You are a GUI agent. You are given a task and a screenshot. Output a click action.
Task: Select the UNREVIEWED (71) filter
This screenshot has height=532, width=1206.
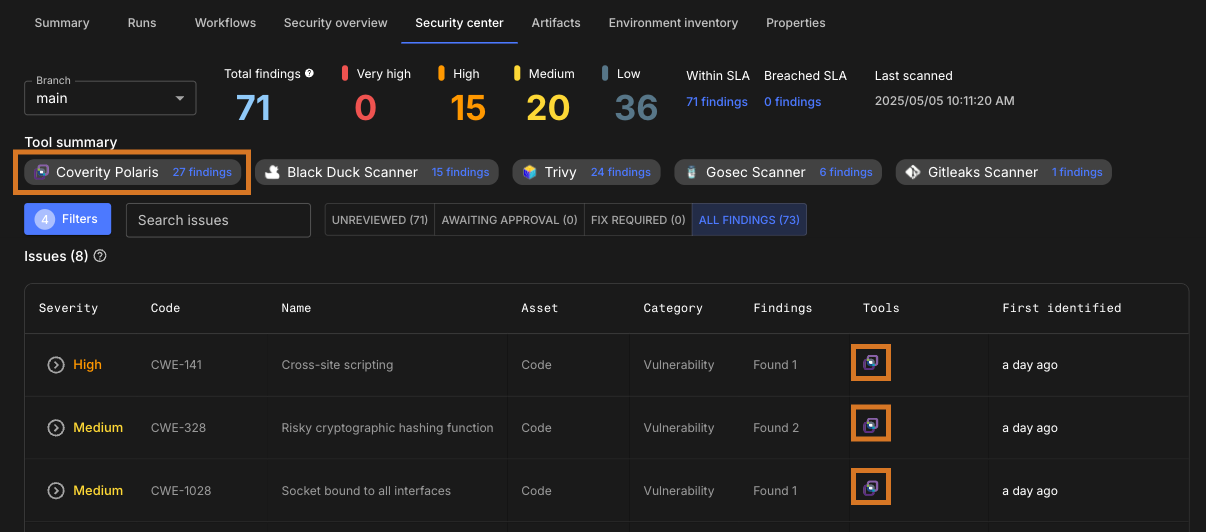point(380,220)
